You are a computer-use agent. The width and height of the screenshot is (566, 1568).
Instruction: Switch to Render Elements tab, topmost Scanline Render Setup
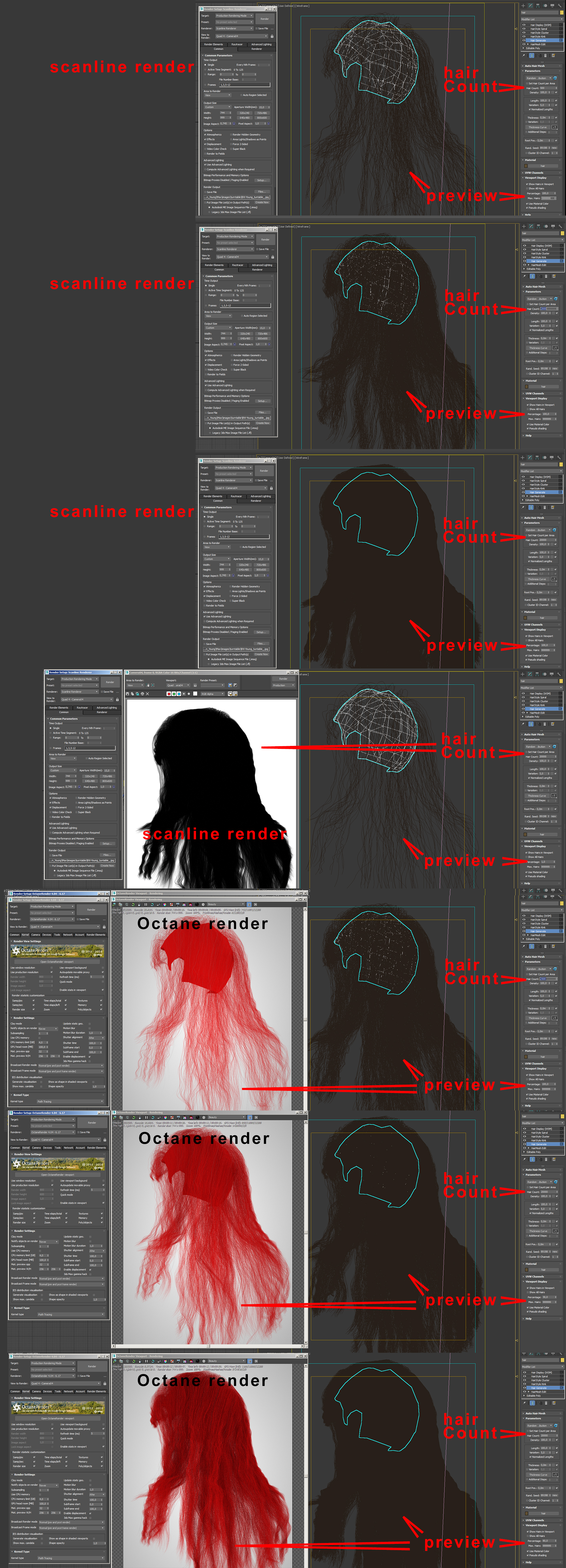[x=213, y=44]
